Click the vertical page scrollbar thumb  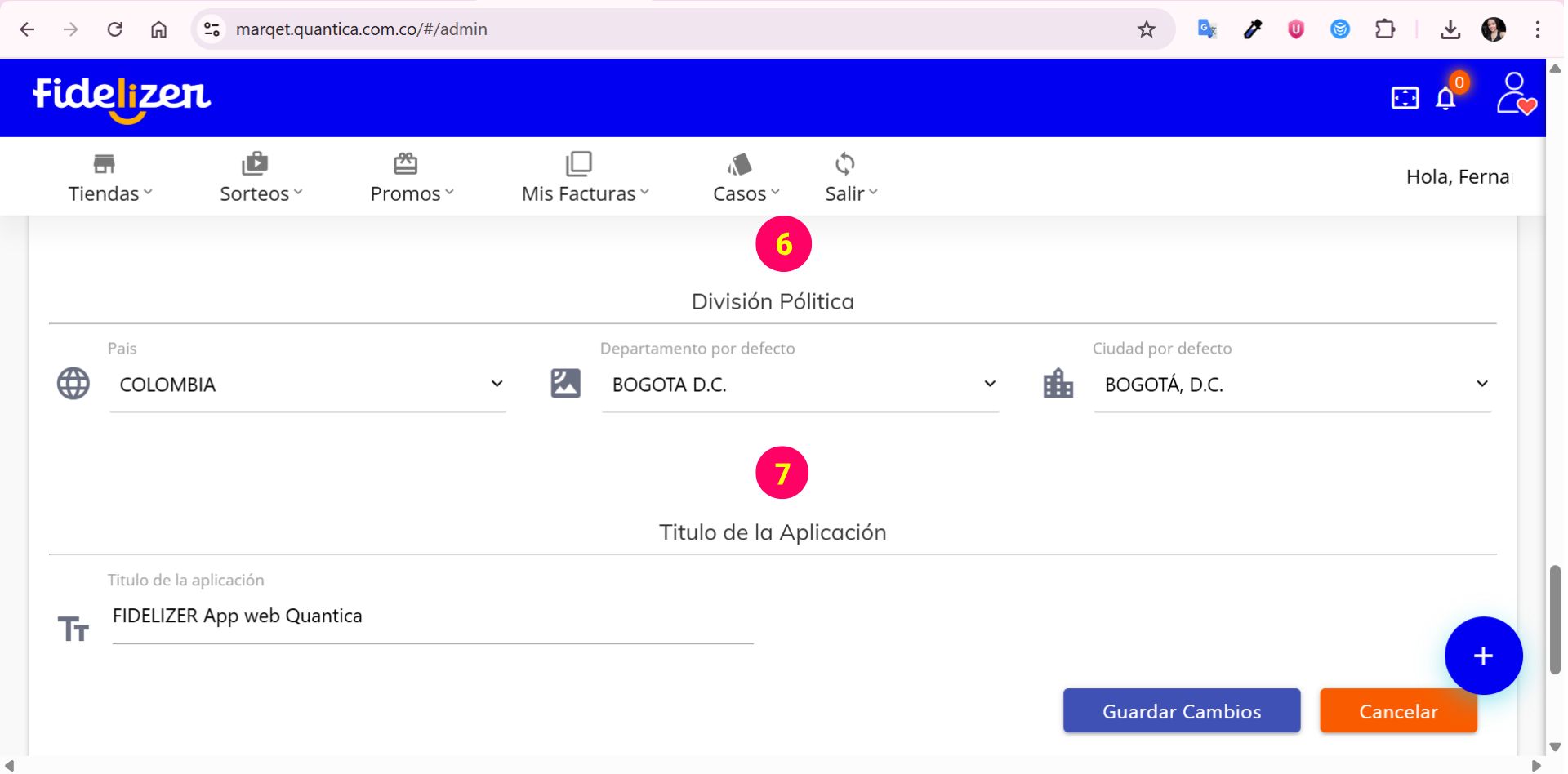(1556, 619)
